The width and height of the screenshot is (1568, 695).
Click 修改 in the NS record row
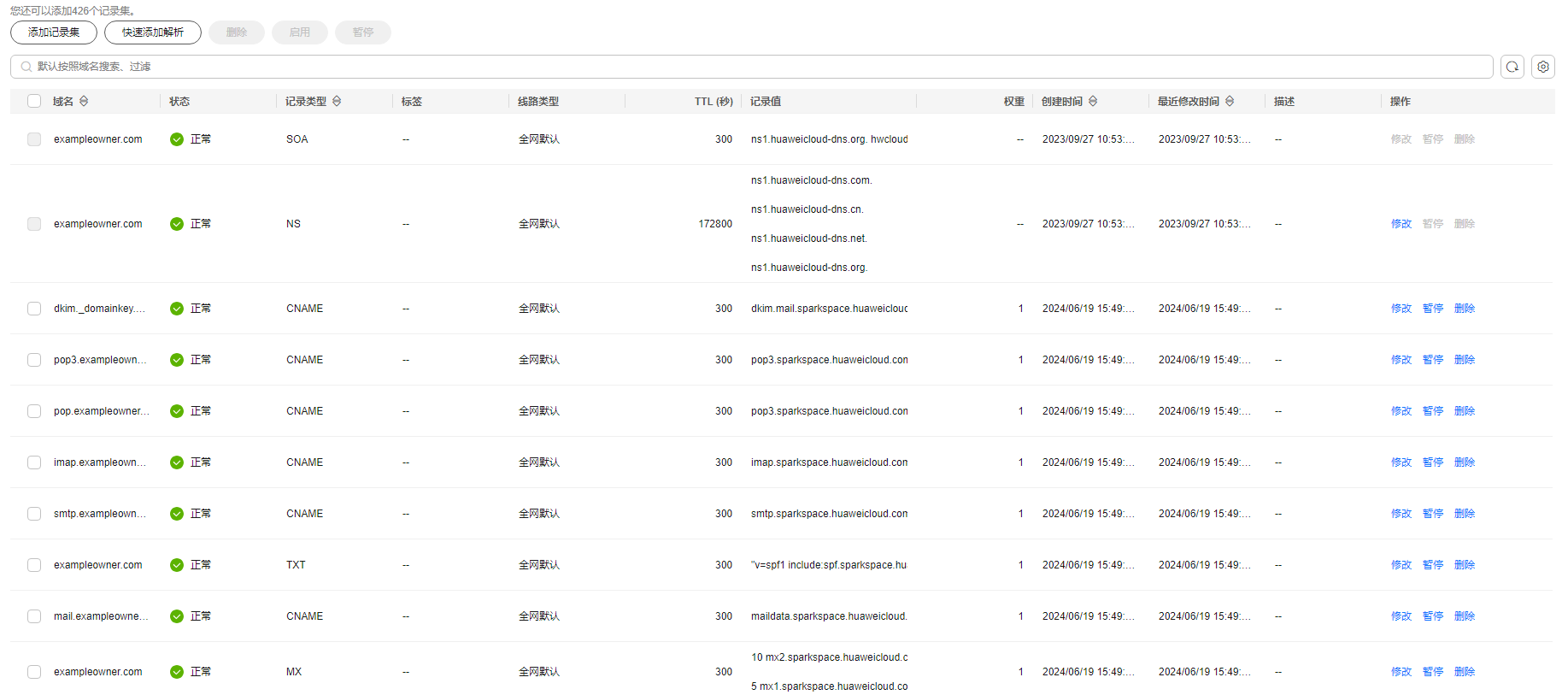(1401, 224)
